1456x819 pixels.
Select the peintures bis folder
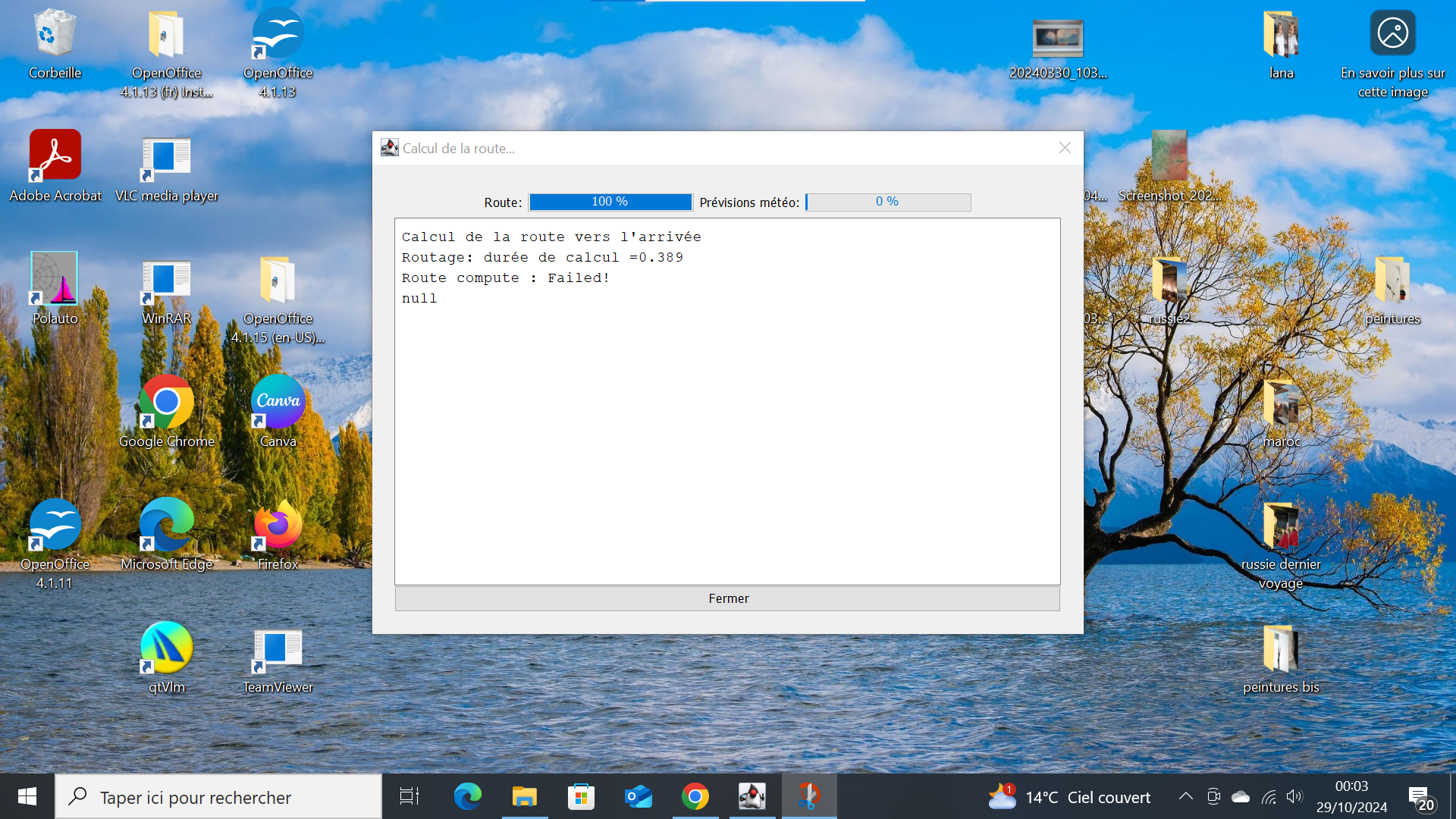(1281, 657)
